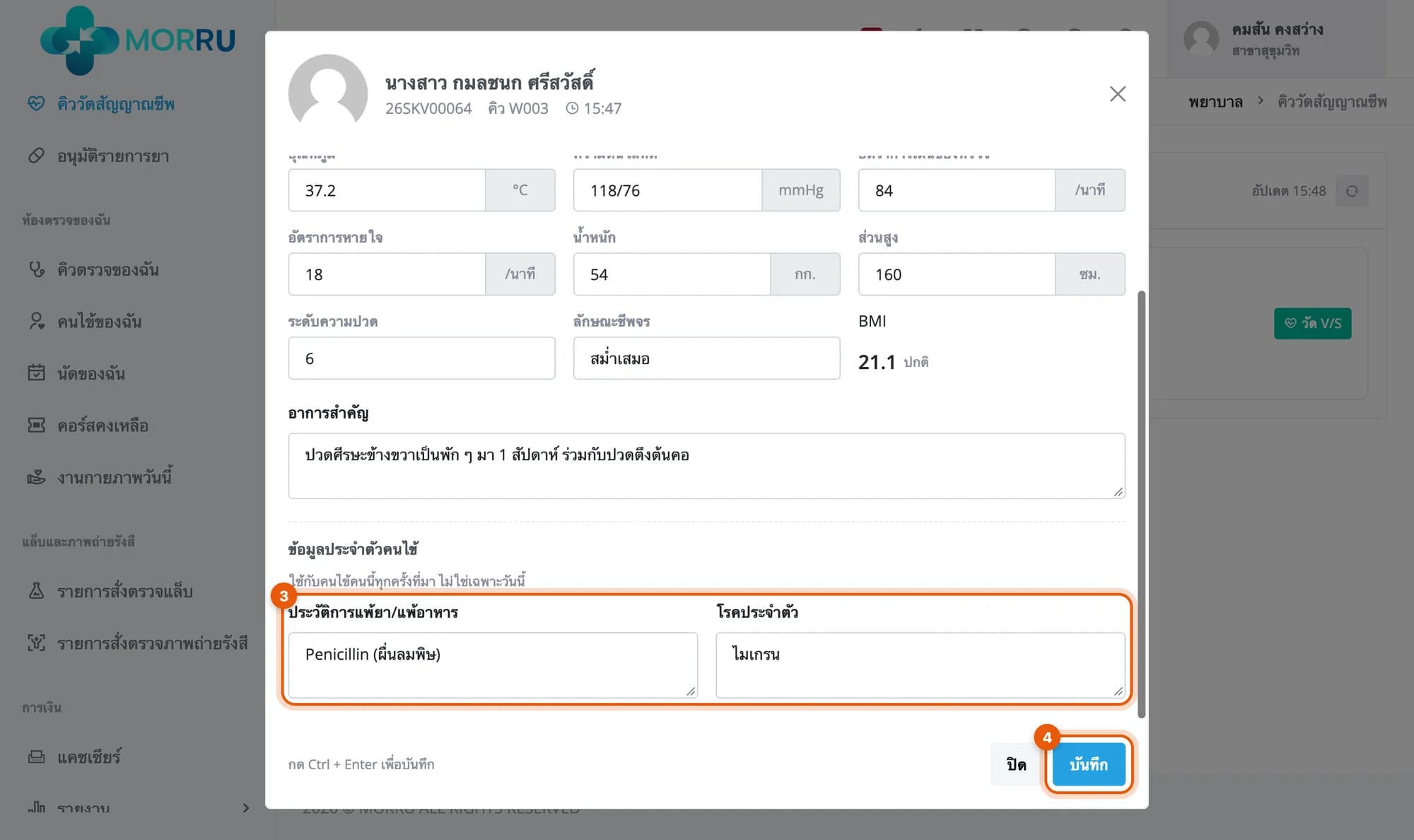Click the stethoscope icon for my exam queue
Screen dimensions: 1414x840
[36, 269]
